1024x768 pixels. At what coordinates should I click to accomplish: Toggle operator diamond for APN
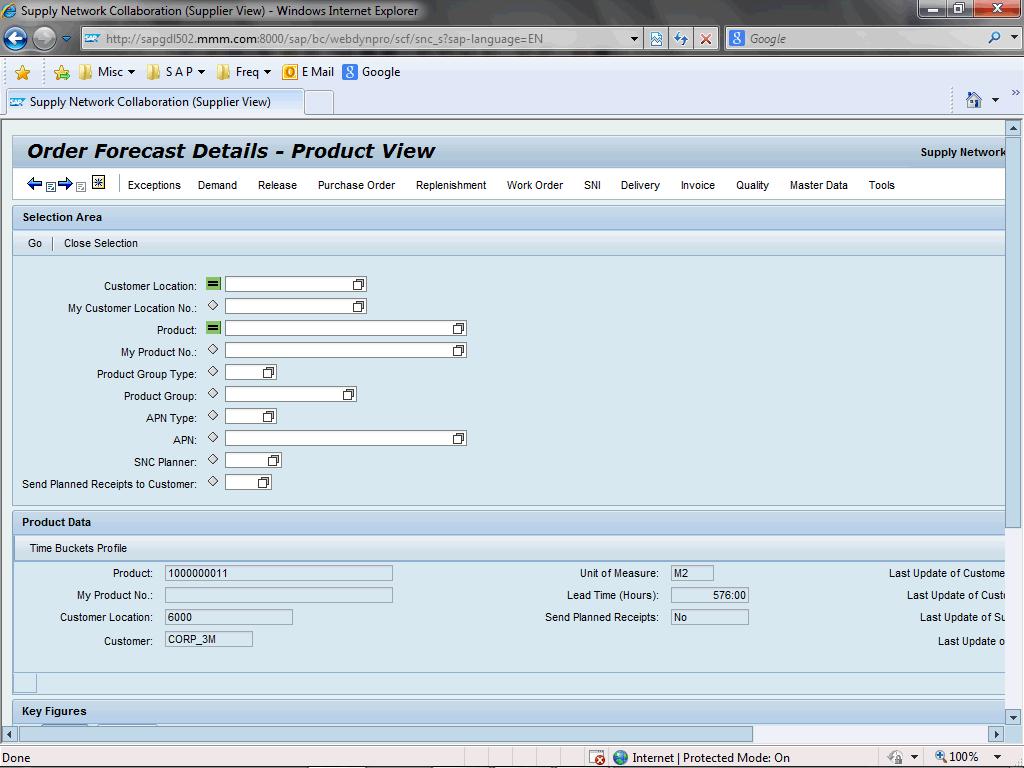[x=213, y=437]
